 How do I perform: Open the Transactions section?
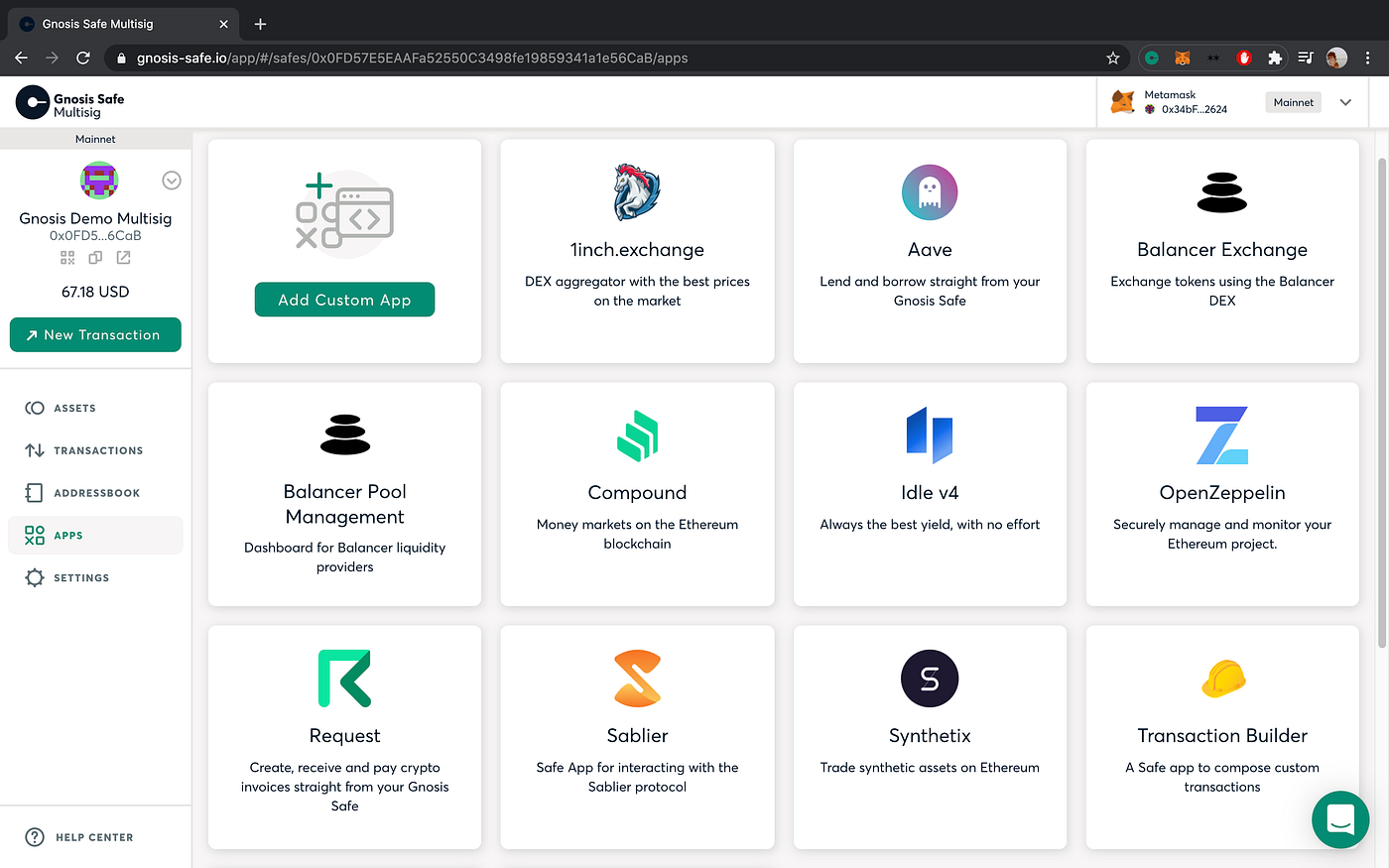click(x=95, y=450)
